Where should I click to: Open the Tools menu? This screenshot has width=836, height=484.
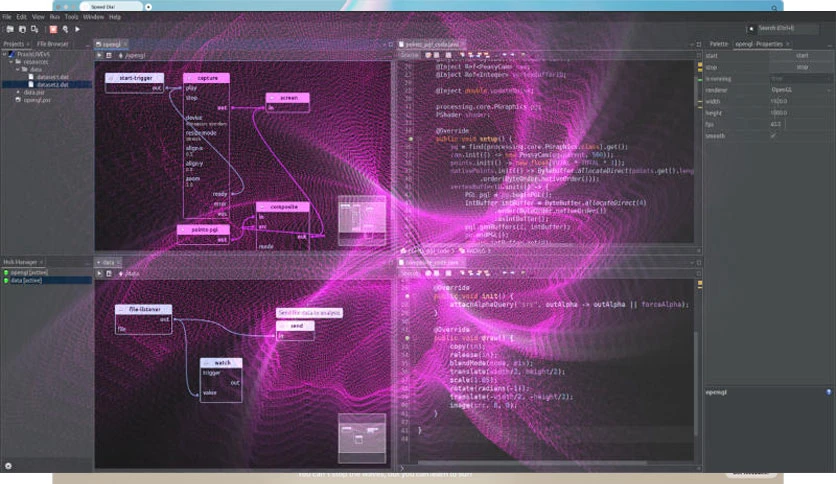[71, 17]
